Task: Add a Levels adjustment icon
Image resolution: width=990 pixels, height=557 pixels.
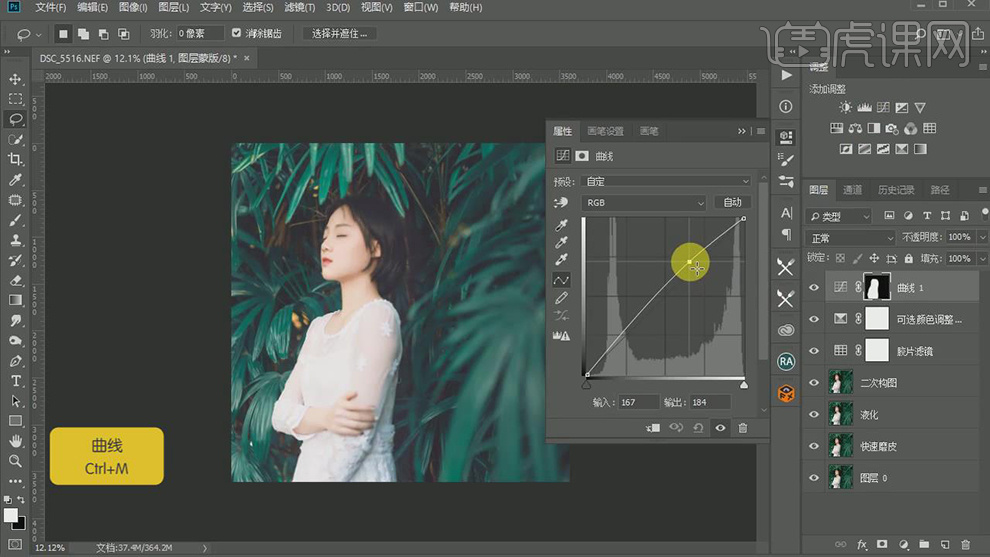Action: [864, 107]
